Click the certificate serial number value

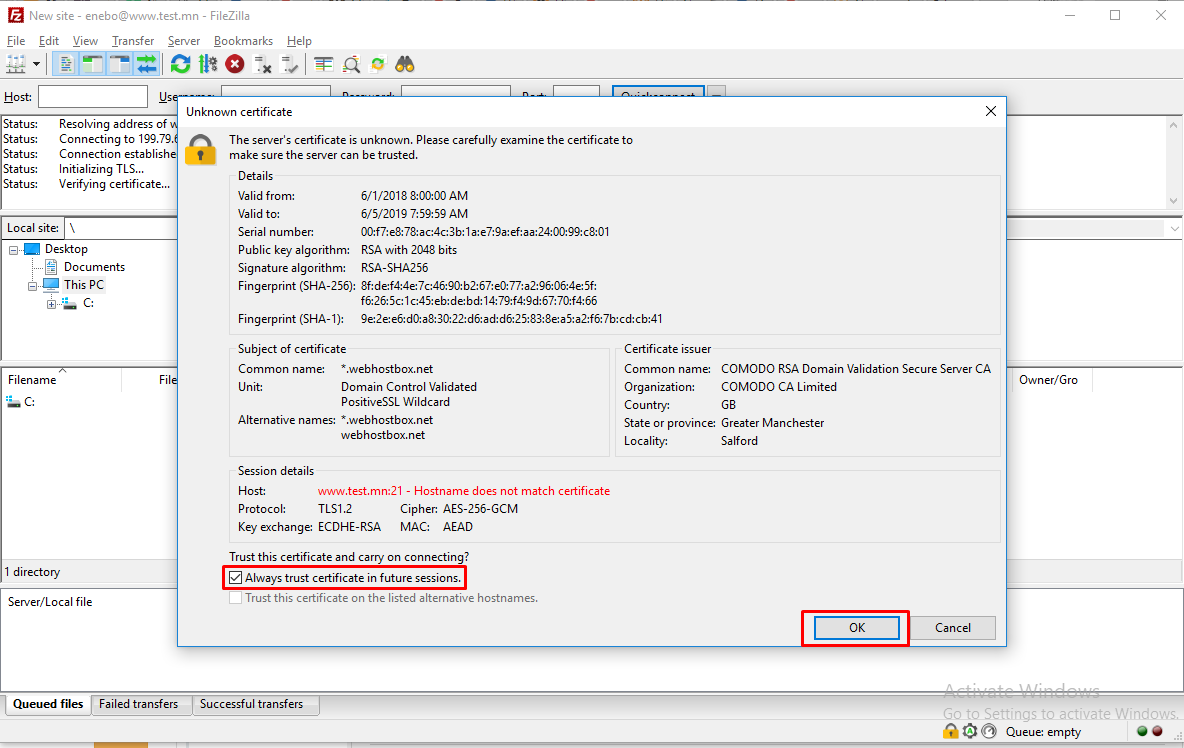tap(485, 232)
